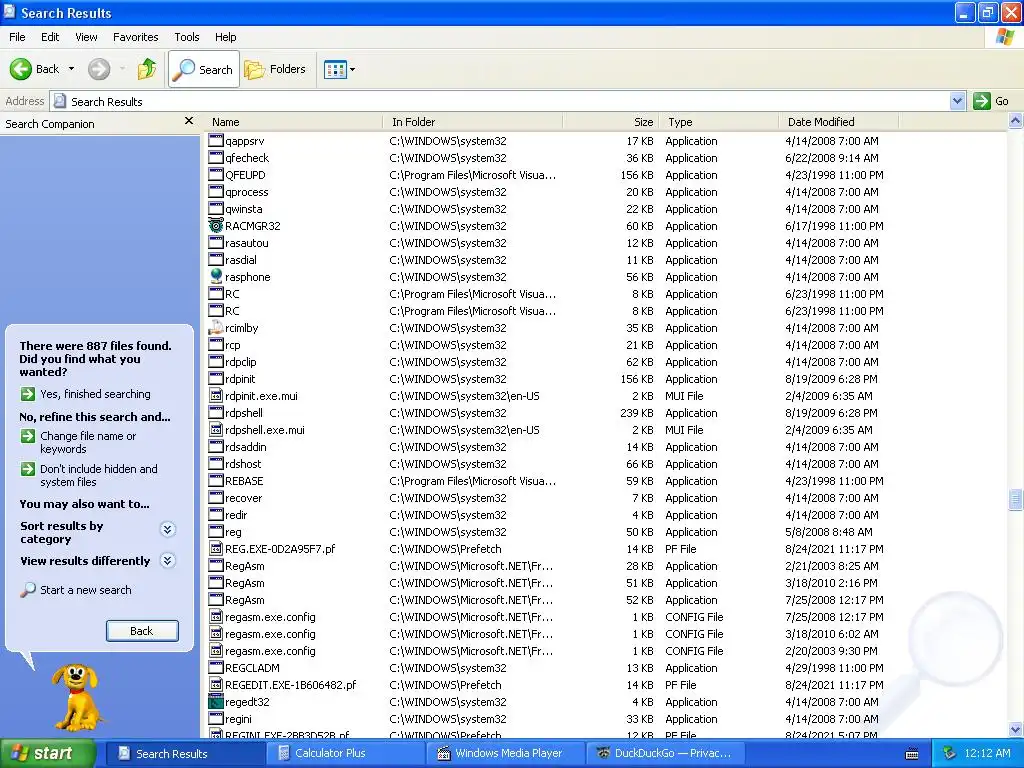Screen dimensions: 1024x768
Task: Select the rdpinit.exe.mui file icon
Action: pyautogui.click(x=216, y=396)
